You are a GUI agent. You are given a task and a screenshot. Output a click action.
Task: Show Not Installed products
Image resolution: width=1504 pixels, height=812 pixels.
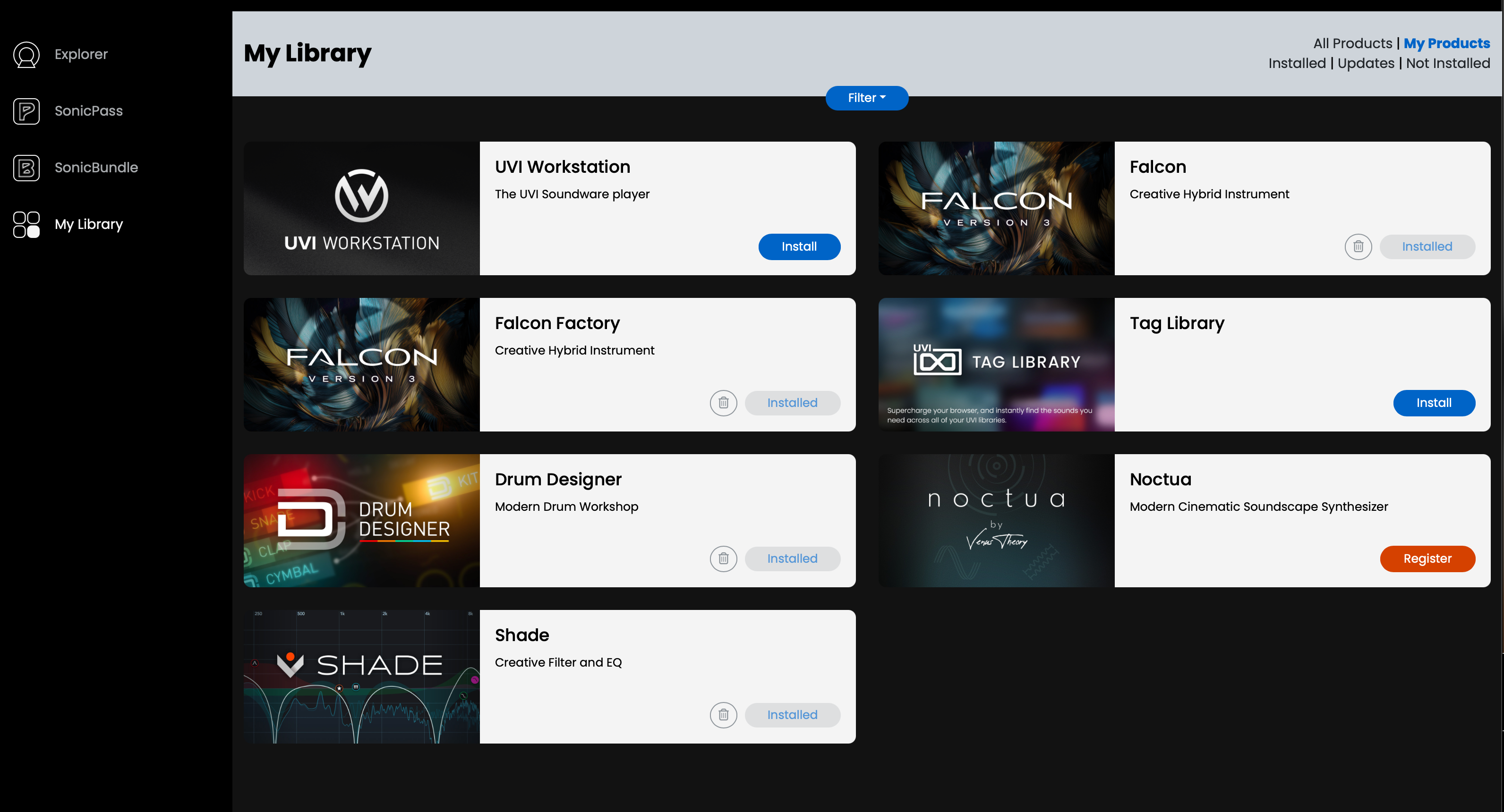point(1447,64)
